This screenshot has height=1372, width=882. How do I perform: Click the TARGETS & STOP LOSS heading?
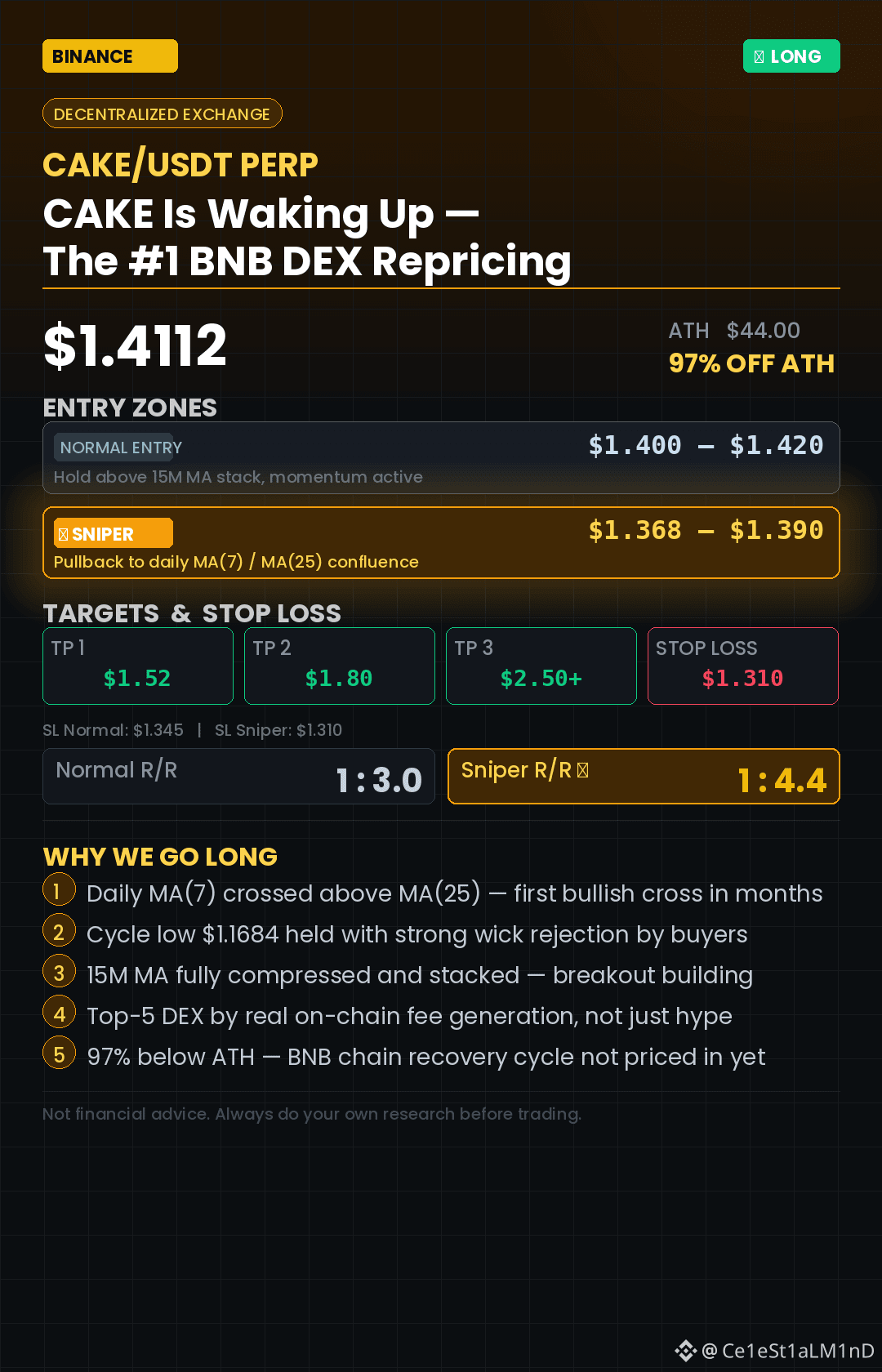click(192, 613)
